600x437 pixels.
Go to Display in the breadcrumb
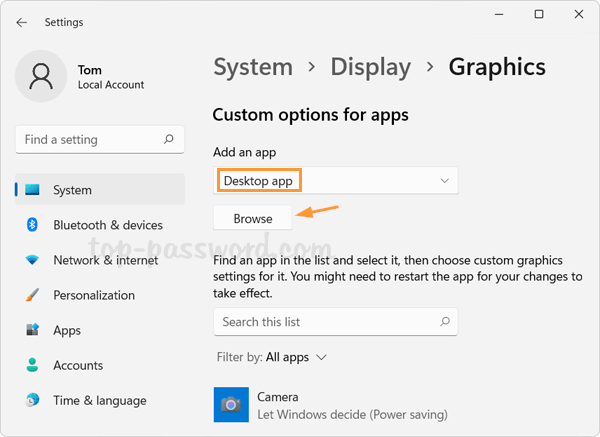370,67
